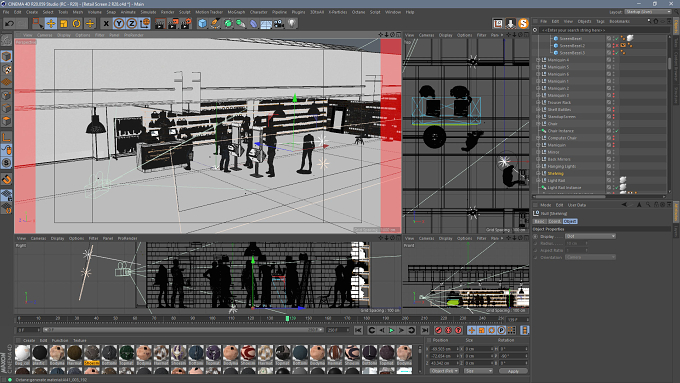Expand the Trouser Rack object
680x383 pixels.
click(x=538, y=102)
